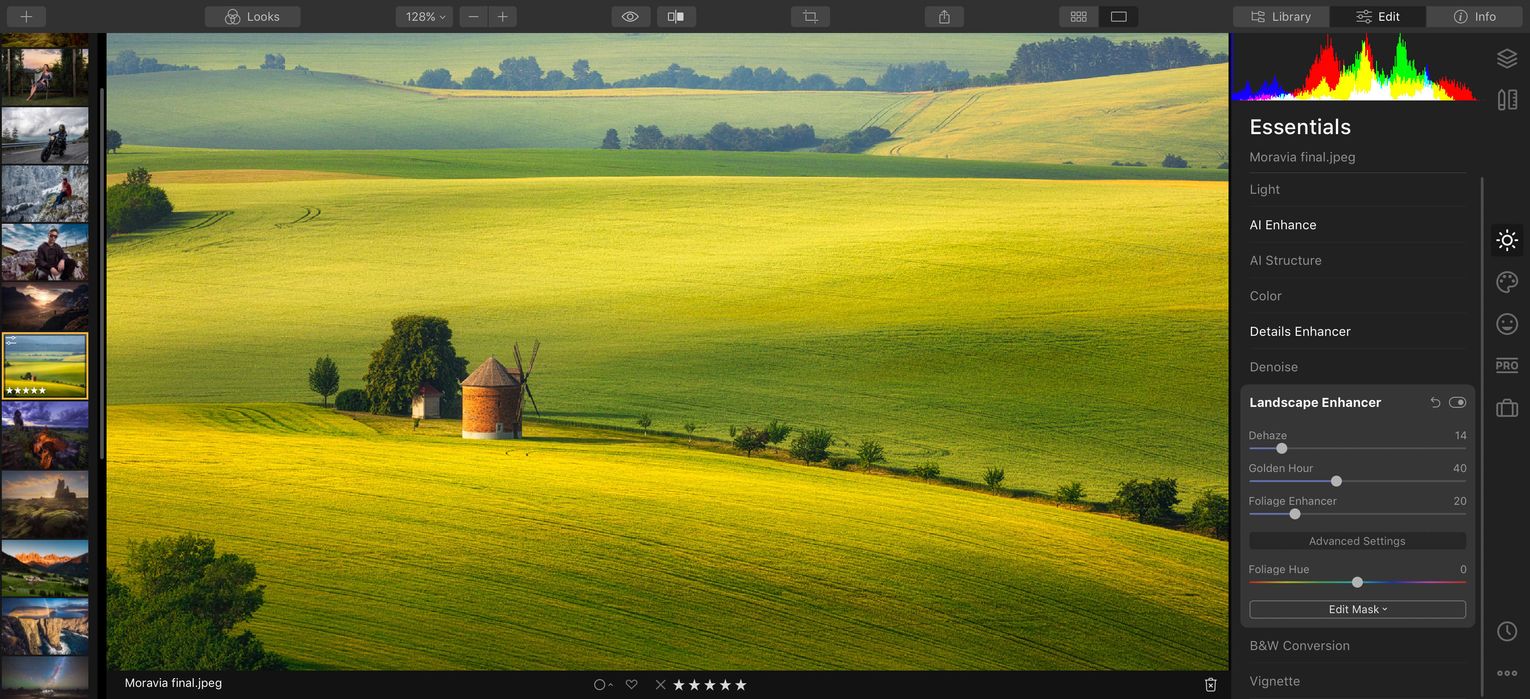Open the Info tab

coord(1474,16)
